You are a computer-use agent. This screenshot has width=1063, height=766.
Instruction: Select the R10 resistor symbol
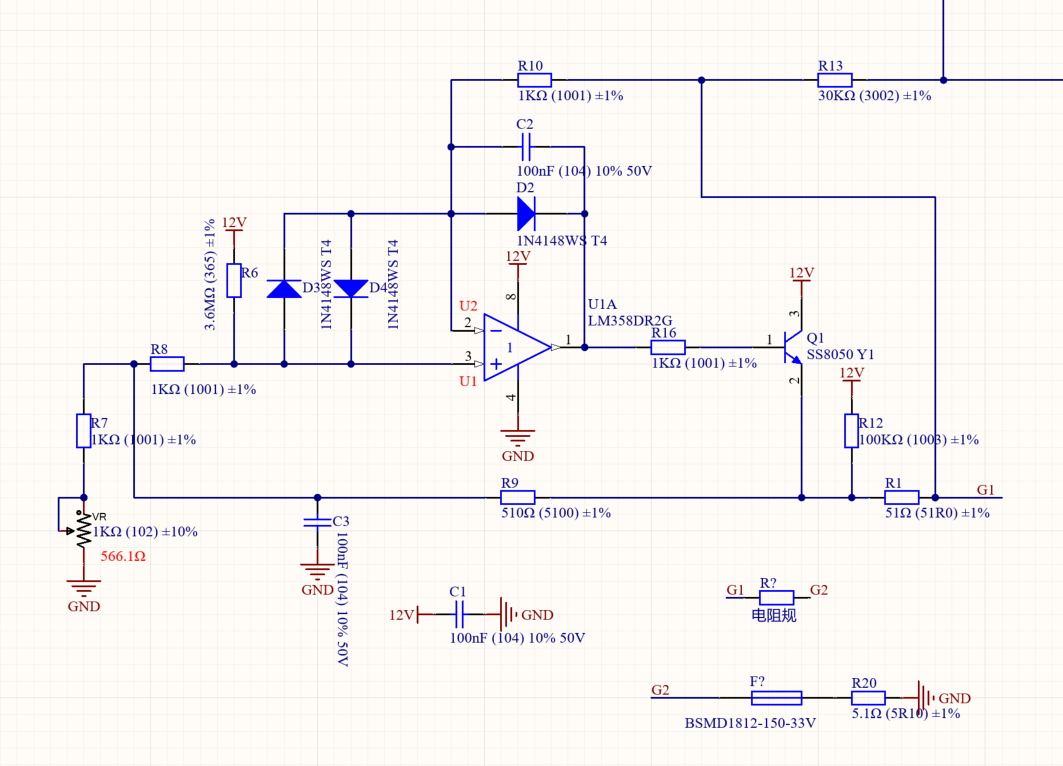tap(534, 80)
